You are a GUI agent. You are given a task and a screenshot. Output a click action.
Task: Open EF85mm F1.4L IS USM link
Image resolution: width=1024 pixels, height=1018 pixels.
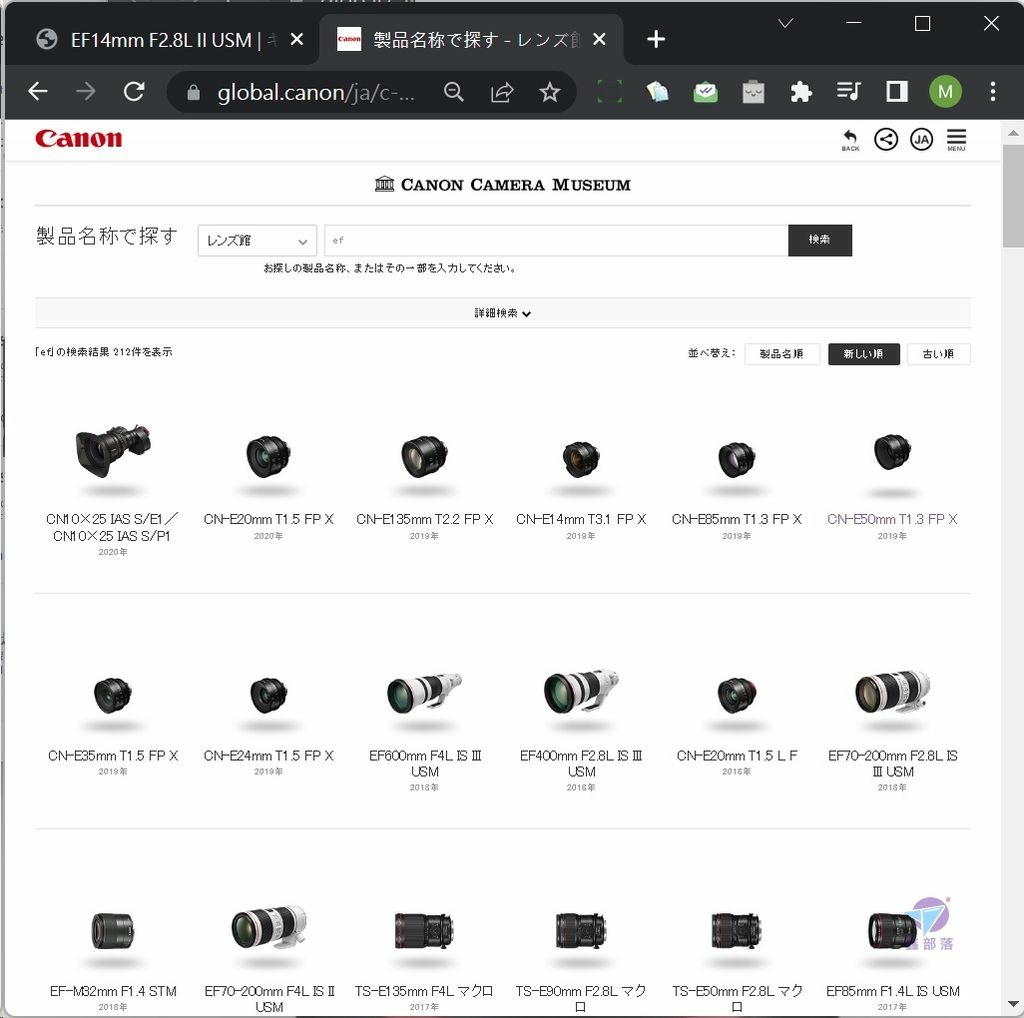pos(892,992)
